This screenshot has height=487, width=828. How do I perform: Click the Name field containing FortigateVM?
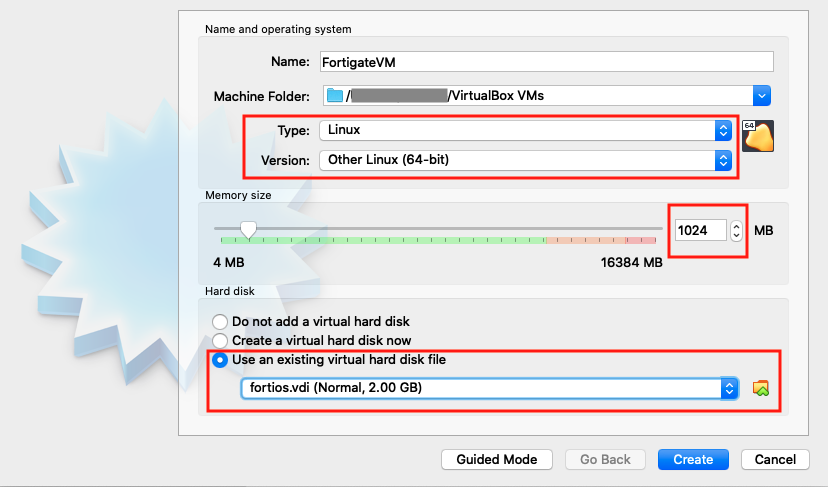547,62
